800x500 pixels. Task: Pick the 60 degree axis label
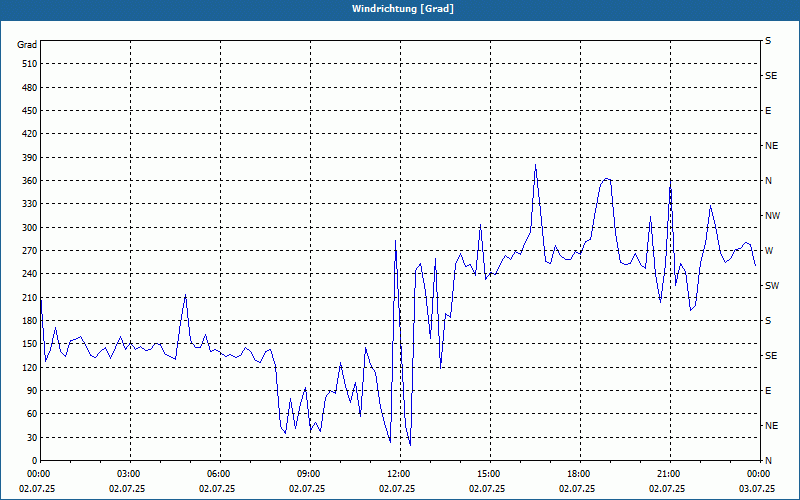point(32,414)
